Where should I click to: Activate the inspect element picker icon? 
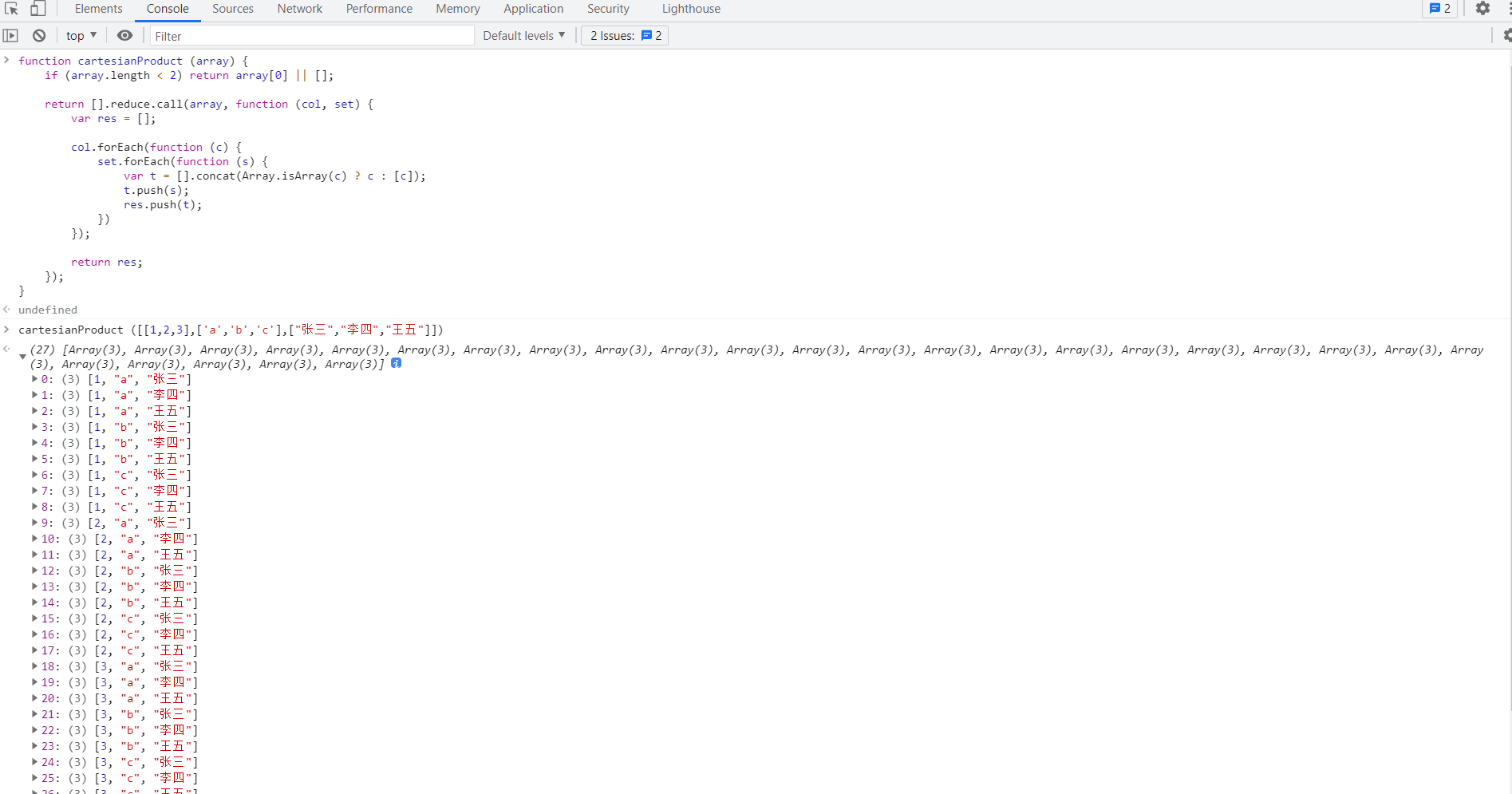(11, 9)
